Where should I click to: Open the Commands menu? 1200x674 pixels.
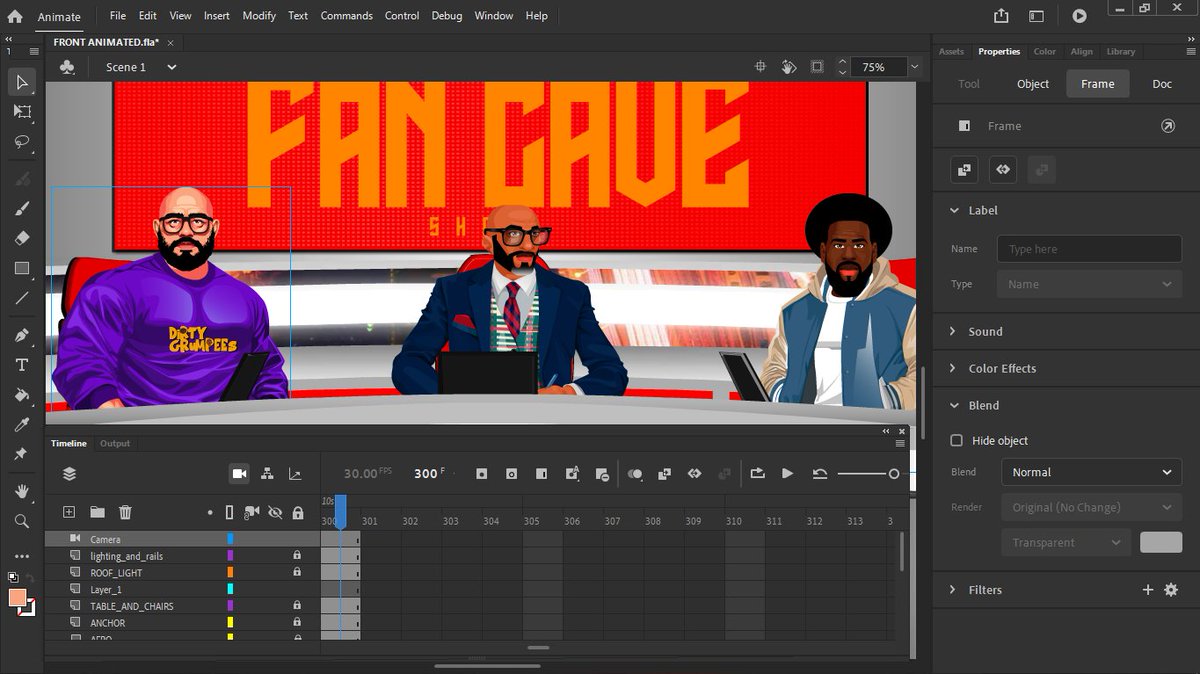click(347, 16)
